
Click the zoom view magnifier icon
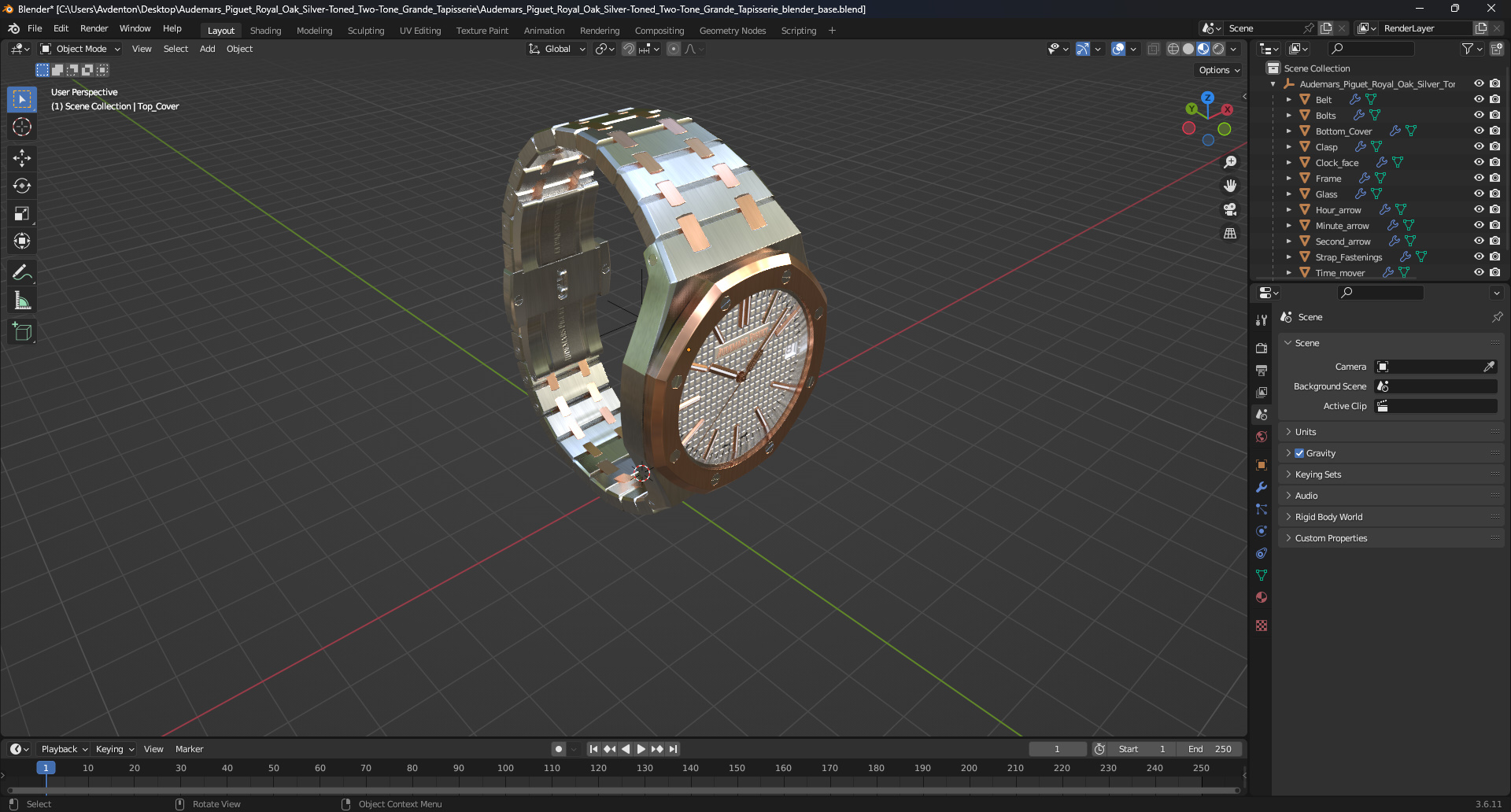click(x=1230, y=162)
